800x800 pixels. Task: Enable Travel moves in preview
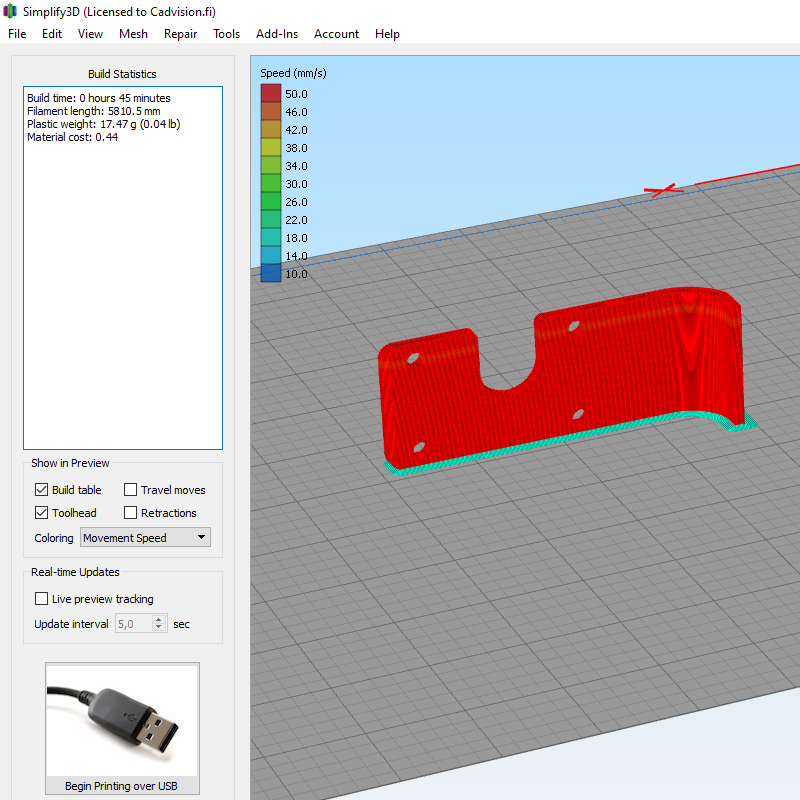point(131,490)
